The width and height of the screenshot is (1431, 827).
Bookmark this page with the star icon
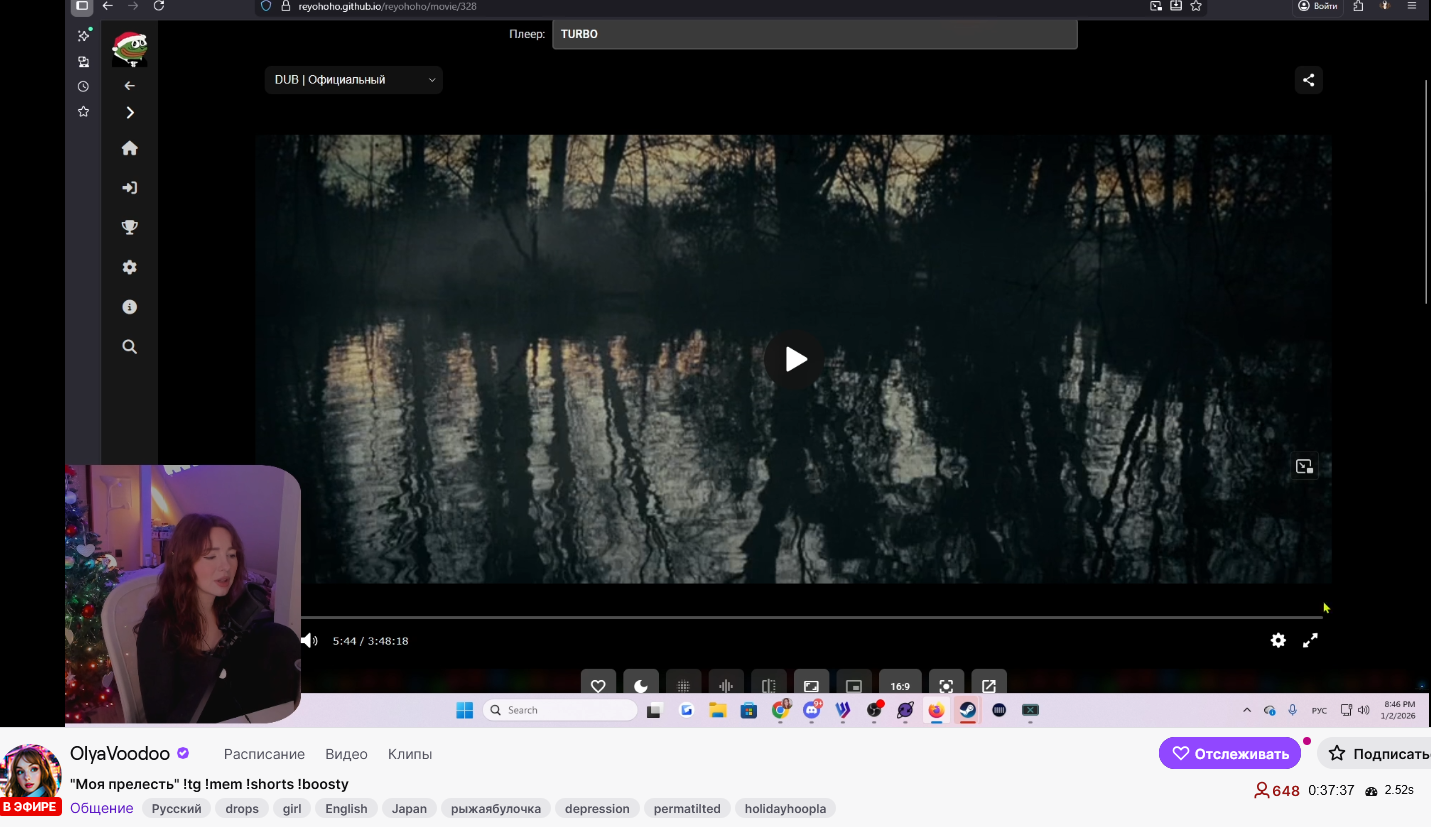click(x=1196, y=6)
